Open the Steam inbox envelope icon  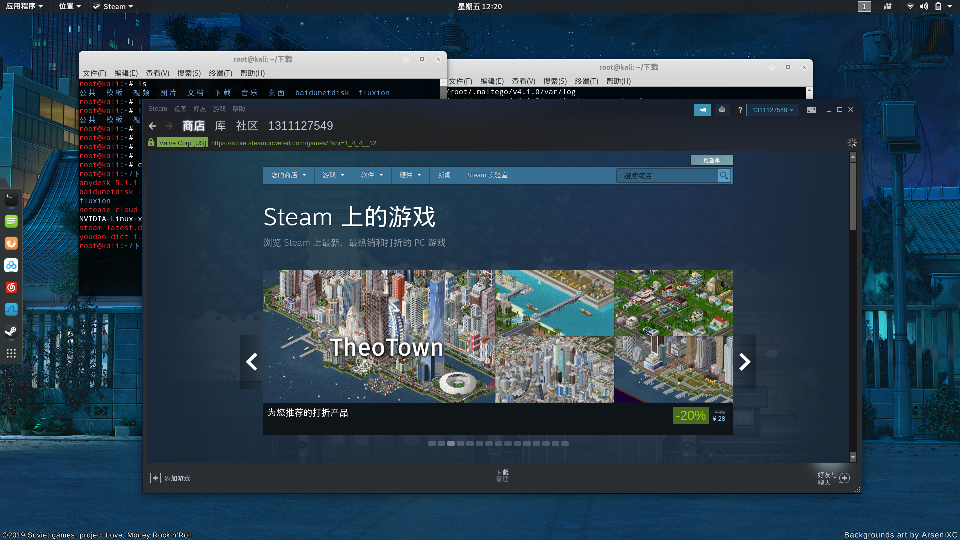pyautogui.click(x=722, y=110)
